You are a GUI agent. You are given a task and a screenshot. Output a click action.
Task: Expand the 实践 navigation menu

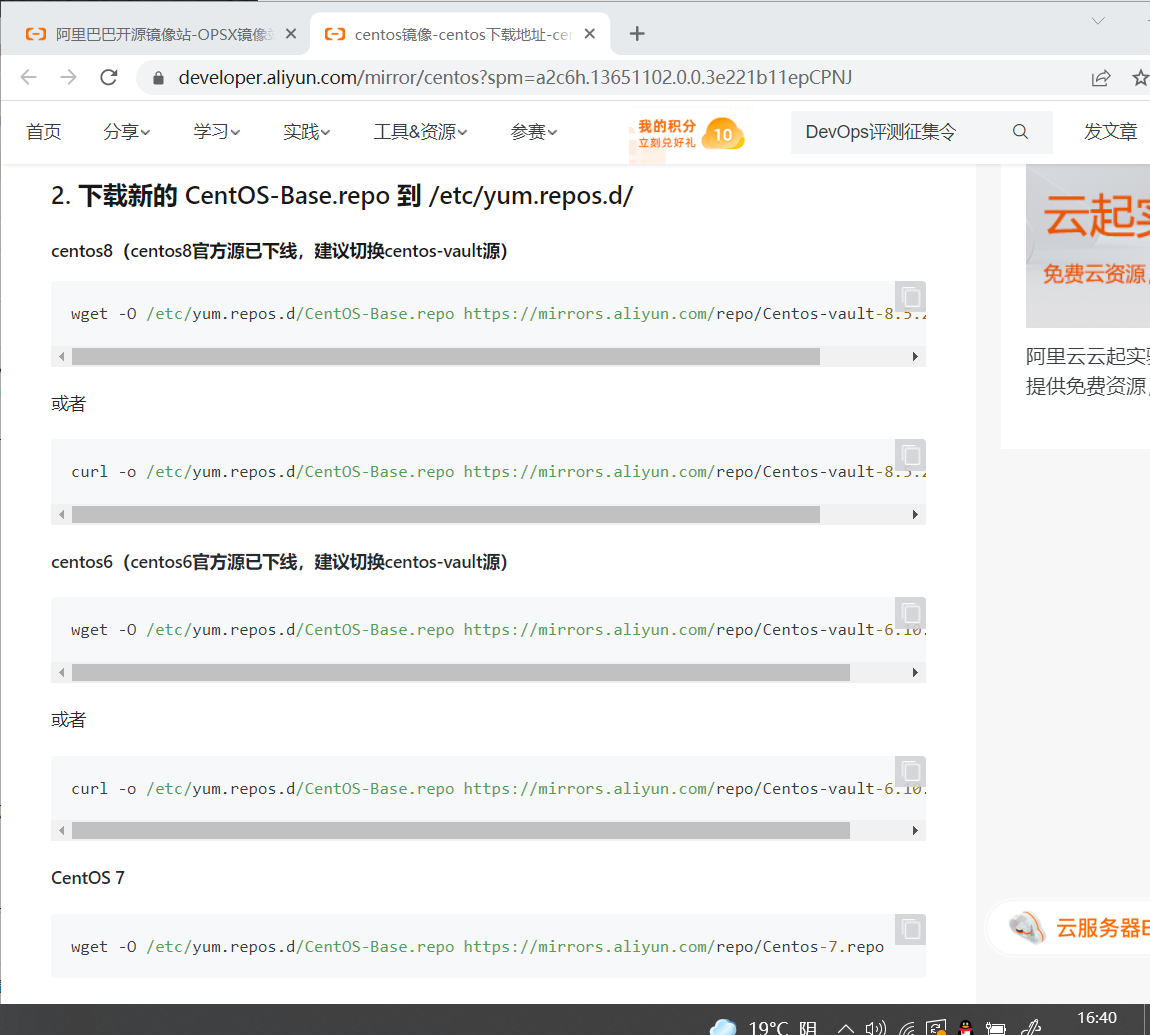click(x=307, y=132)
